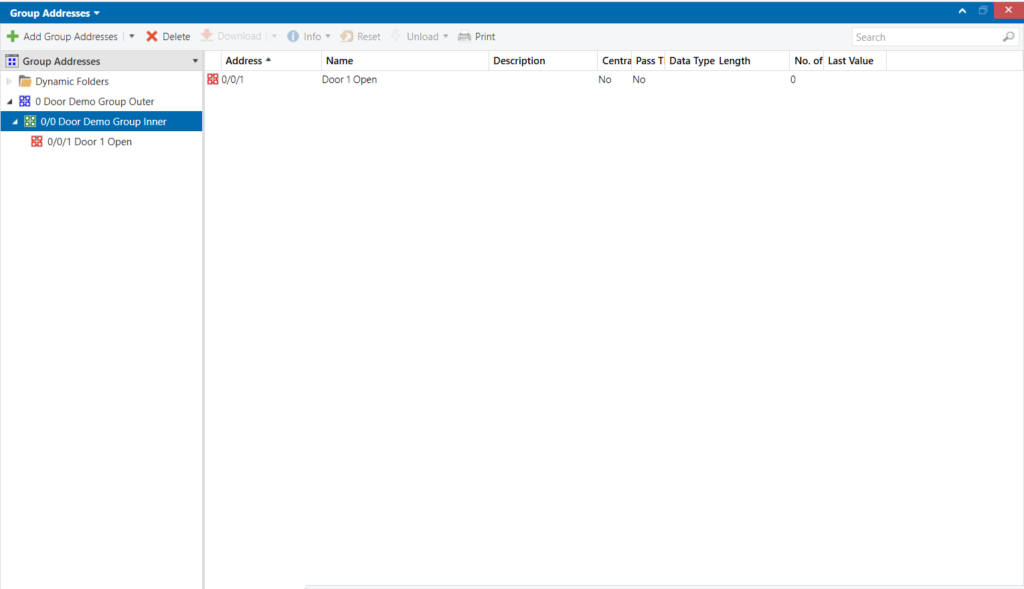Sort by the Address column header
The width and height of the screenshot is (1024, 589).
click(246, 61)
